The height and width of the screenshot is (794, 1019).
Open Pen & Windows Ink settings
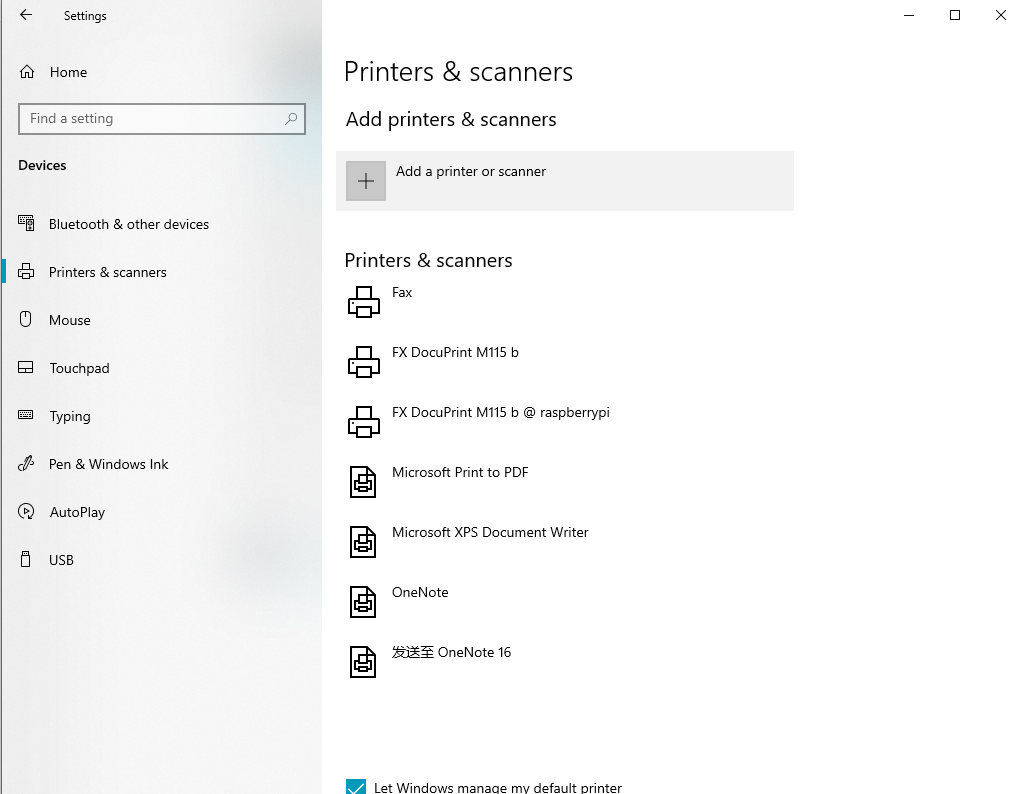click(109, 464)
